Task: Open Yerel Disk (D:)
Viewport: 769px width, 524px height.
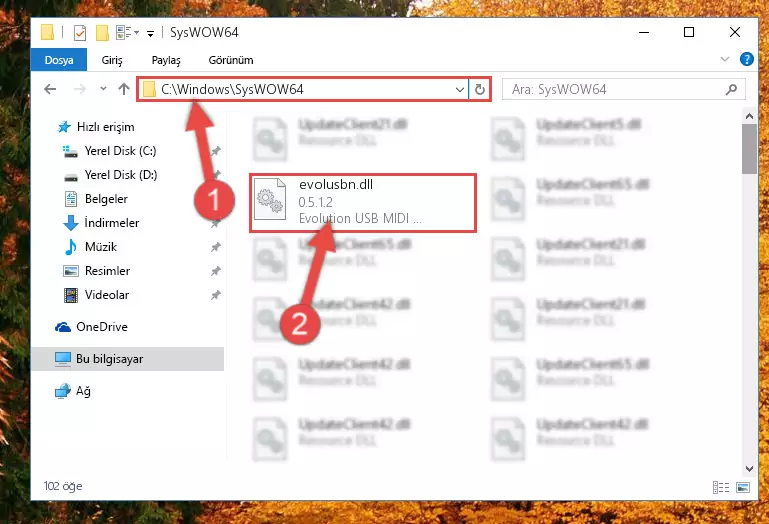Action: point(110,175)
